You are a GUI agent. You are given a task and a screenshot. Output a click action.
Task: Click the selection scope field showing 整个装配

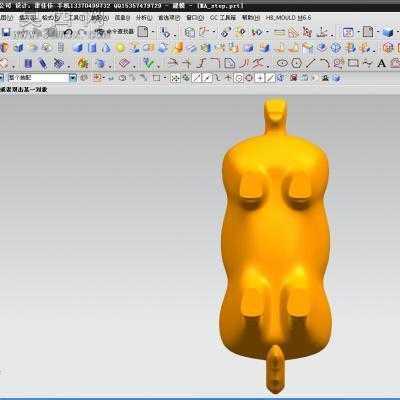[x=38, y=78]
